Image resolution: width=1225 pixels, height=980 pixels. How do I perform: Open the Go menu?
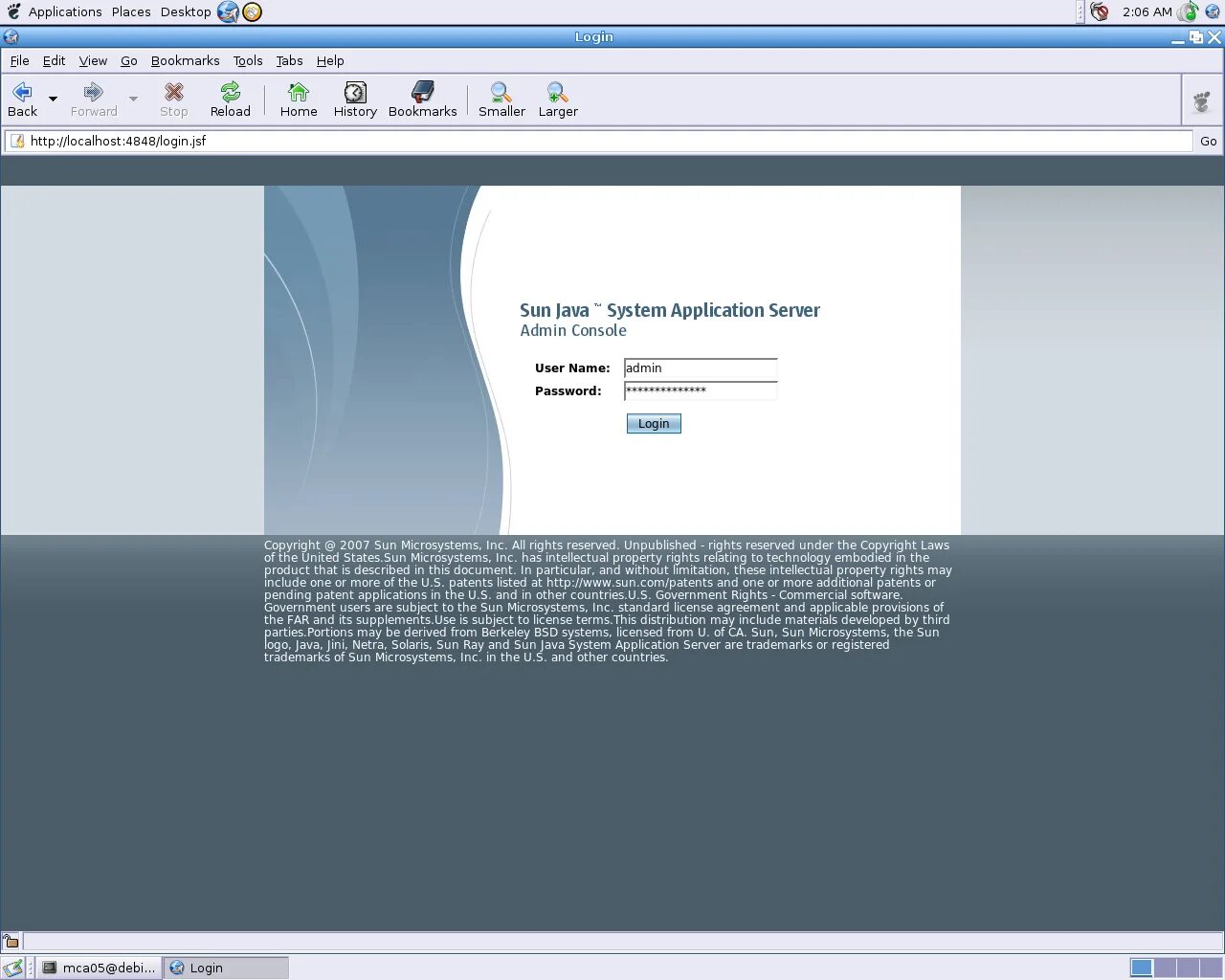pos(129,60)
